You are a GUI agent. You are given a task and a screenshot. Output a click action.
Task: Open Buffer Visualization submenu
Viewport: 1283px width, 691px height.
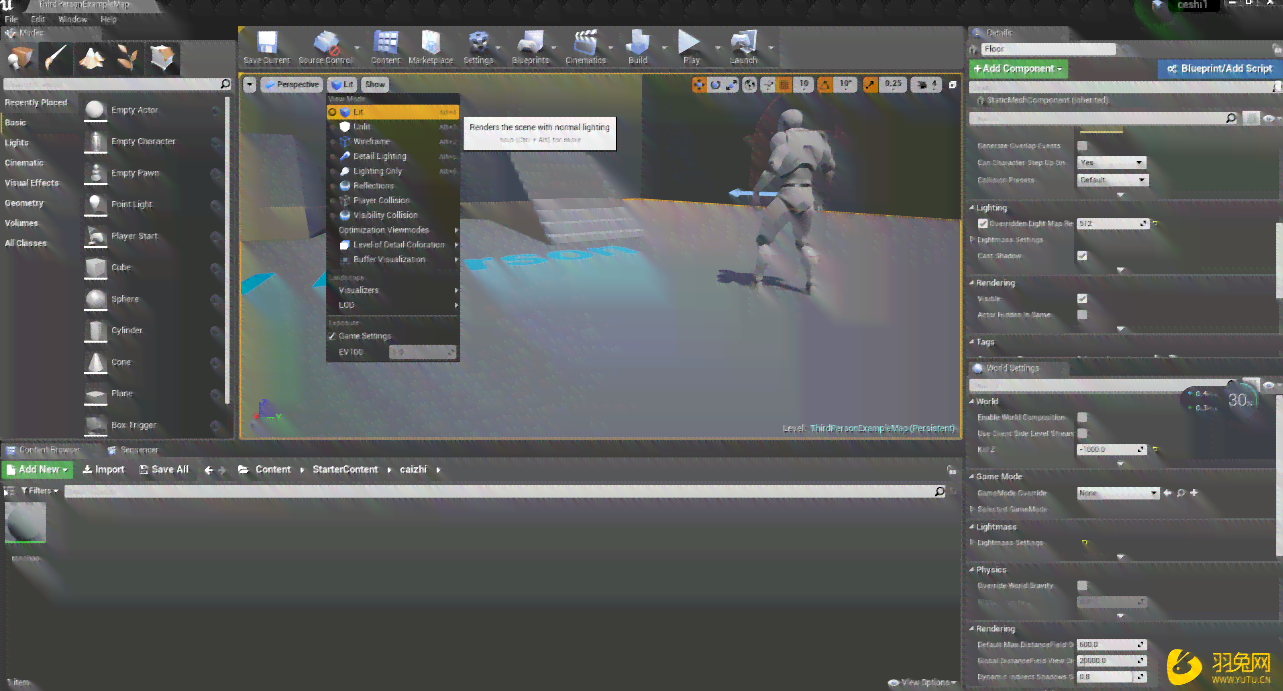393,259
